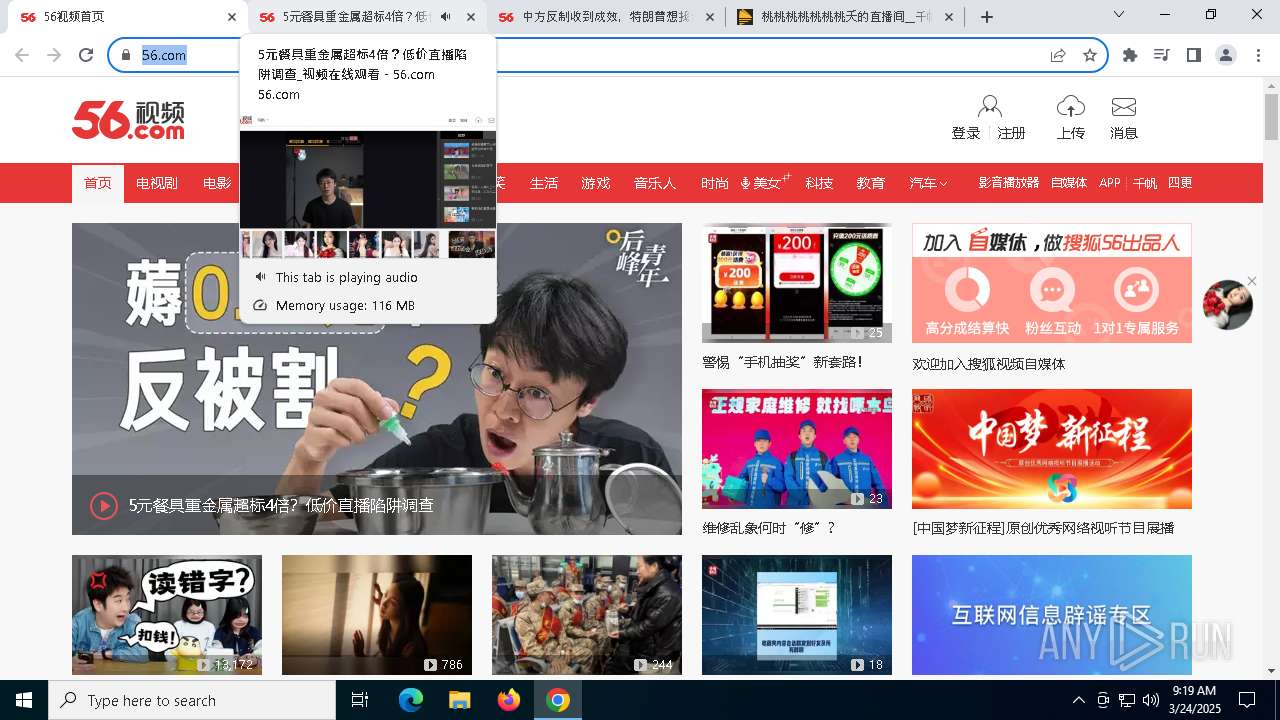This screenshot has width=1280, height=720.
Task: Launch Firefox from the taskbar
Action: 509,700
